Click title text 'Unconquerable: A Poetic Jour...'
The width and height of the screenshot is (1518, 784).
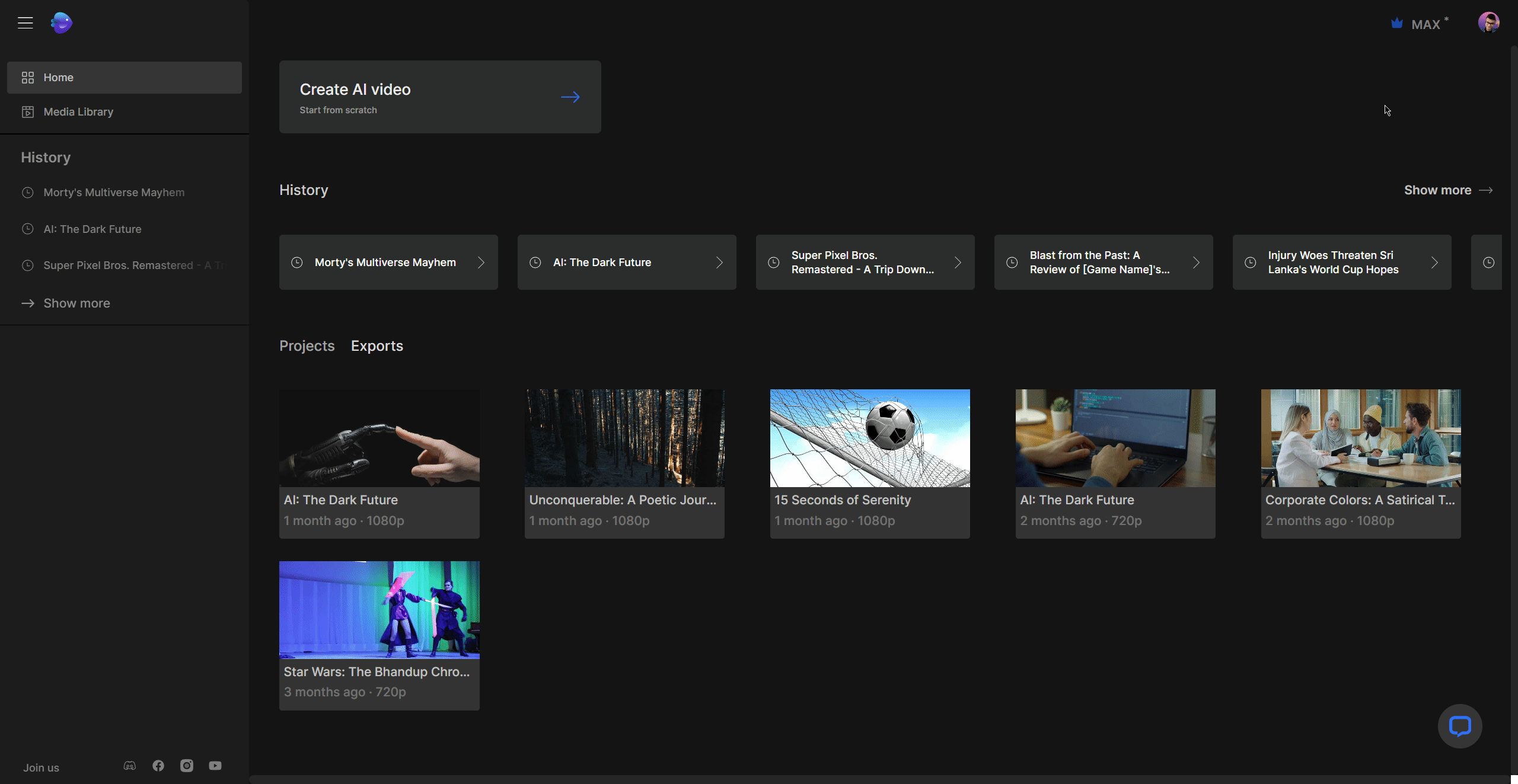[x=623, y=500]
